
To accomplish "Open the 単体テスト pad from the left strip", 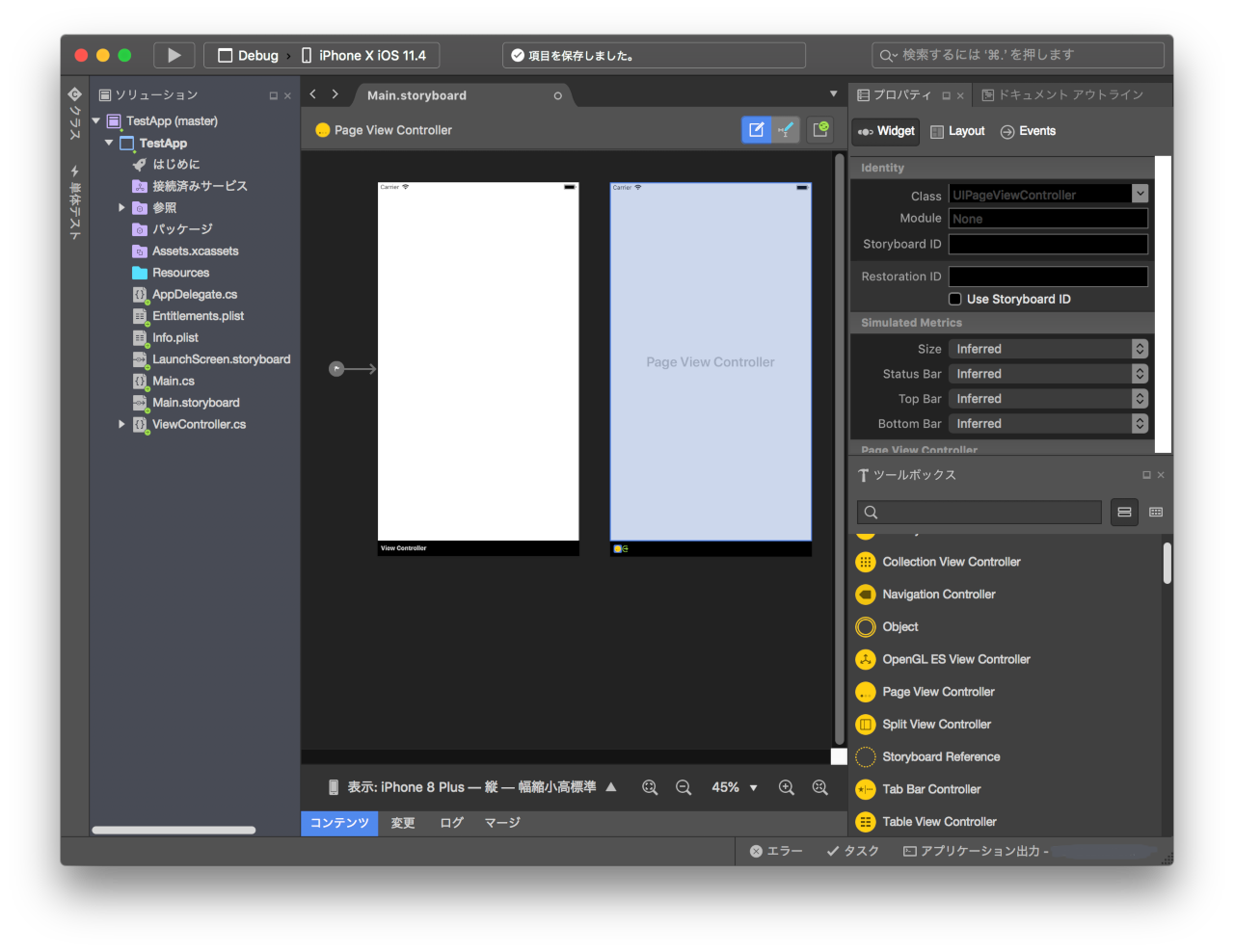I will tap(74, 203).
